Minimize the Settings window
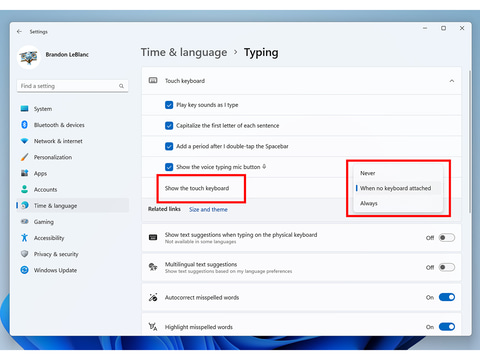 (425, 28)
